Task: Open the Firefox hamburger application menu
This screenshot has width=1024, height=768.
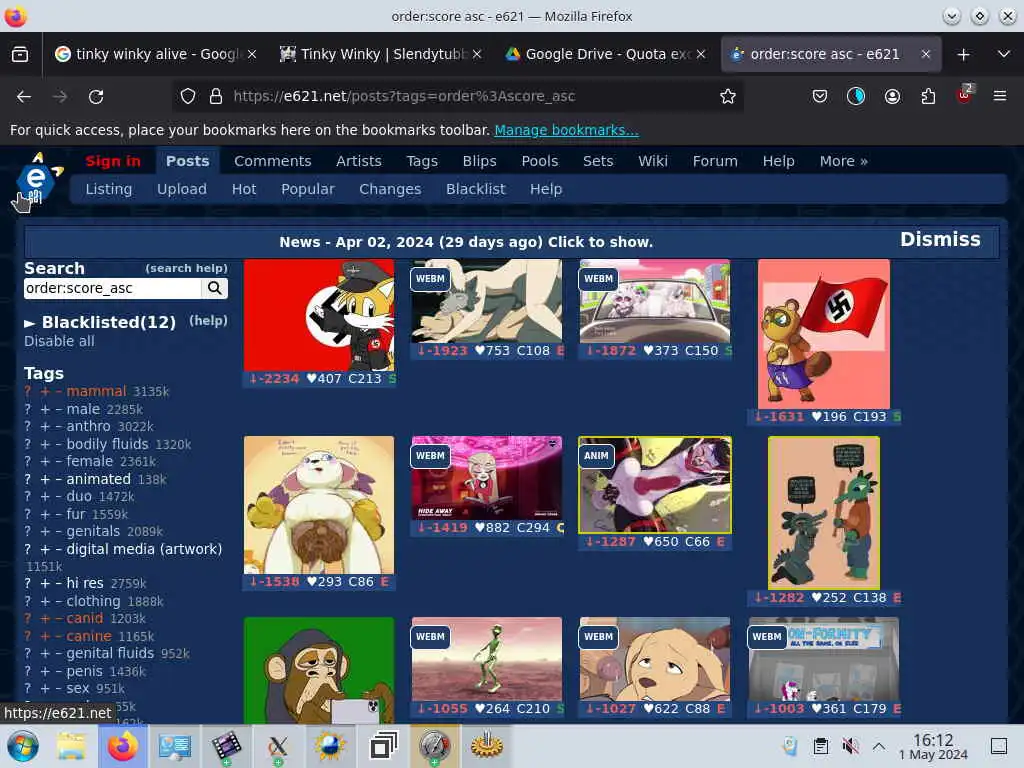Action: point(1000,97)
